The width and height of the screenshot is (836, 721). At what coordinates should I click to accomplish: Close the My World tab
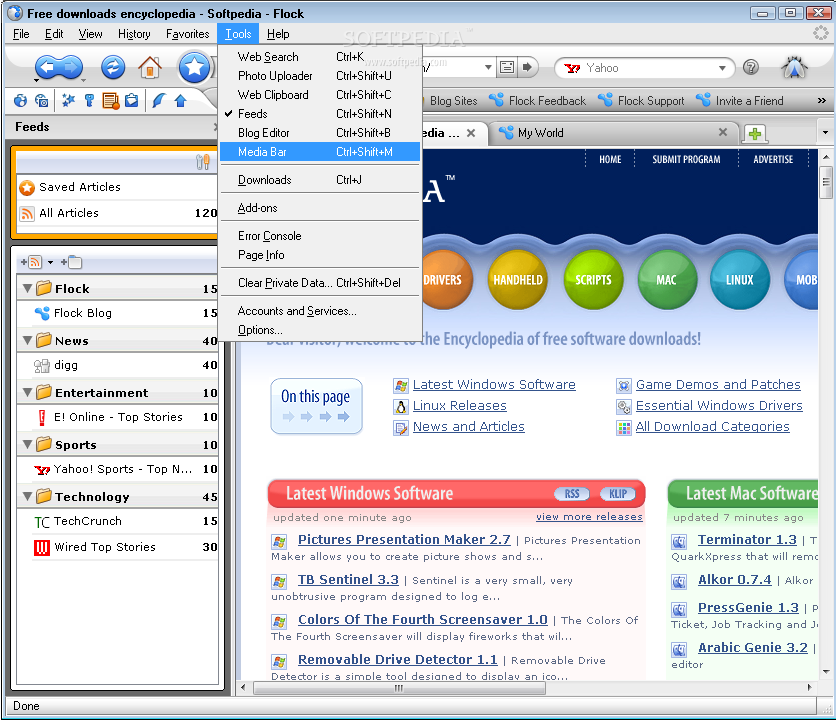722,132
